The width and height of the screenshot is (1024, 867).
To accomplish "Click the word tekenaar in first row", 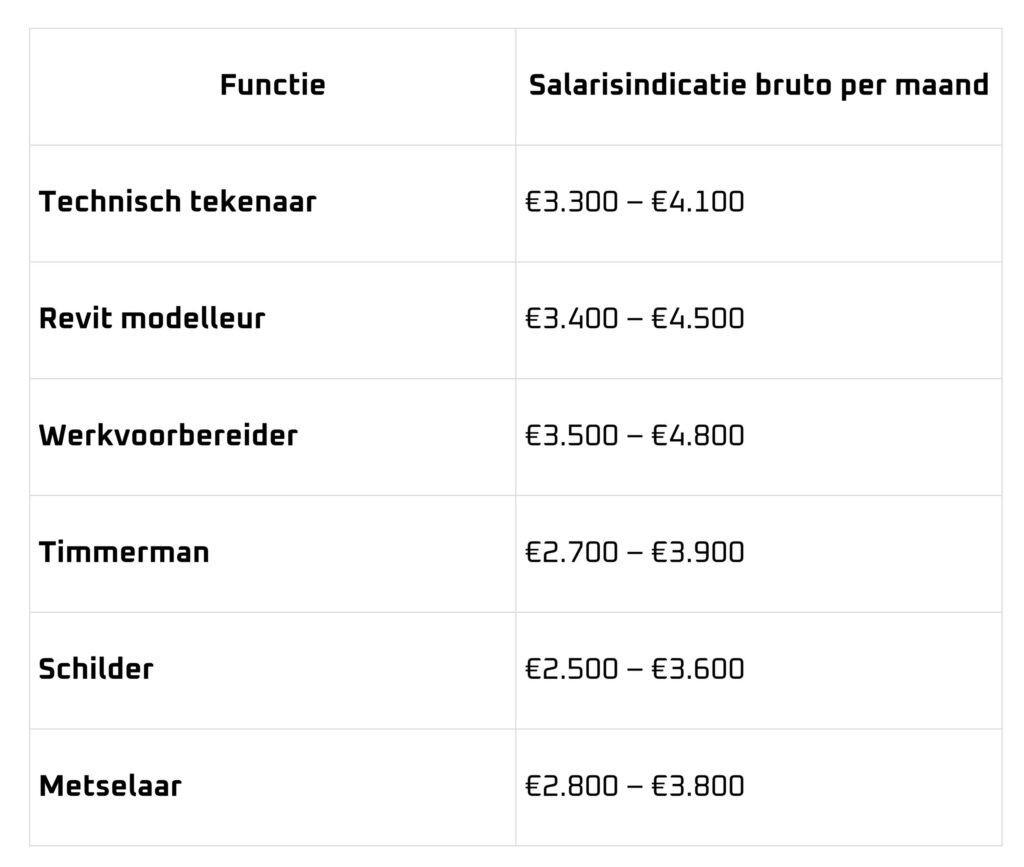I will (253, 201).
